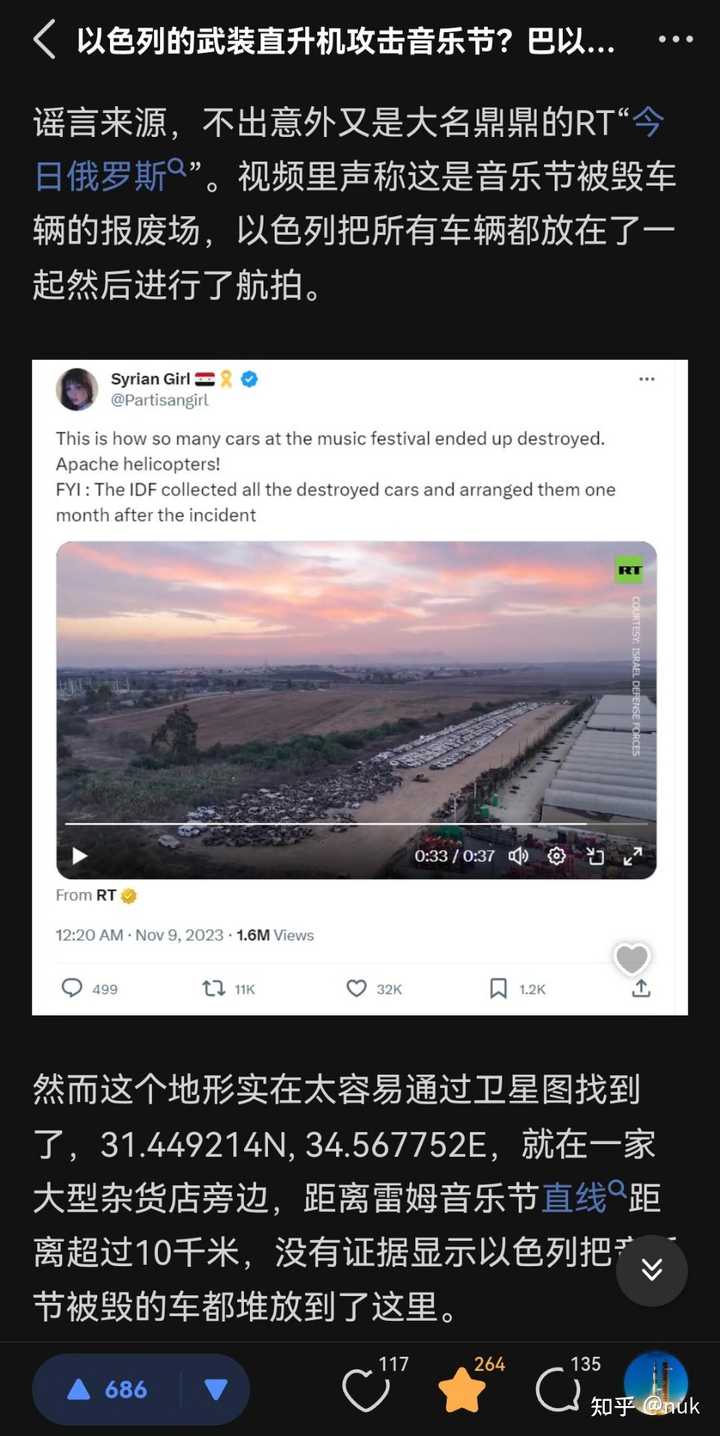Open the video settings gear
Image resolution: width=720 pixels, height=1436 pixels.
[557, 856]
